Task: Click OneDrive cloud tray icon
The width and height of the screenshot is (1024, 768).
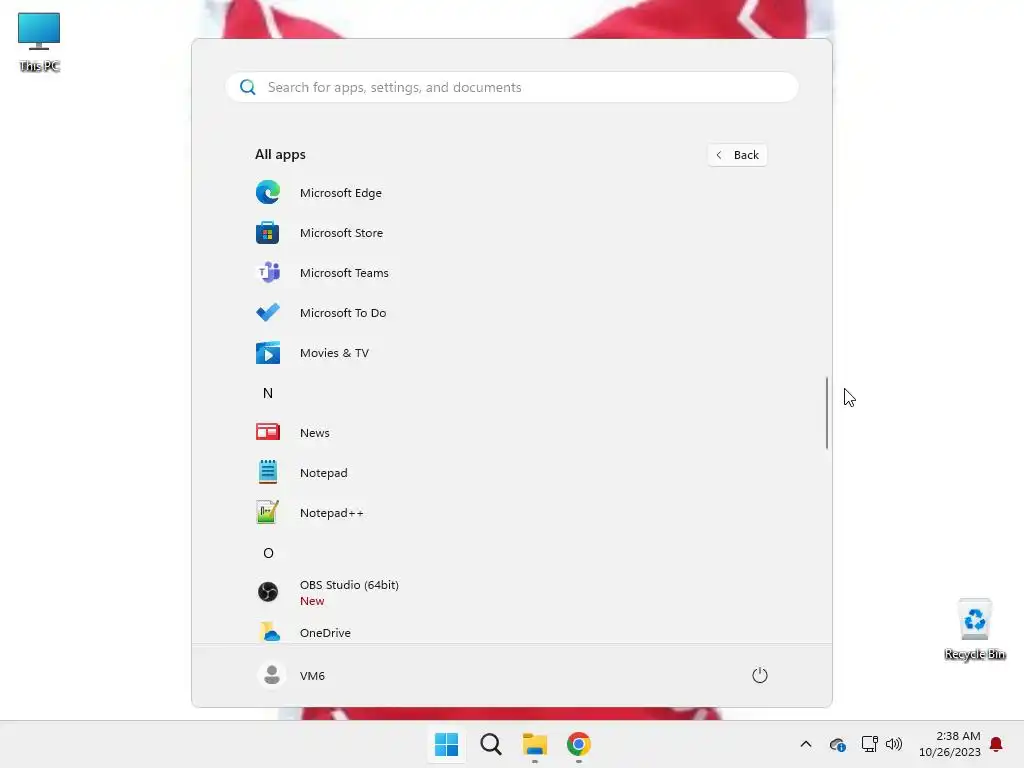Action: pyautogui.click(x=837, y=744)
